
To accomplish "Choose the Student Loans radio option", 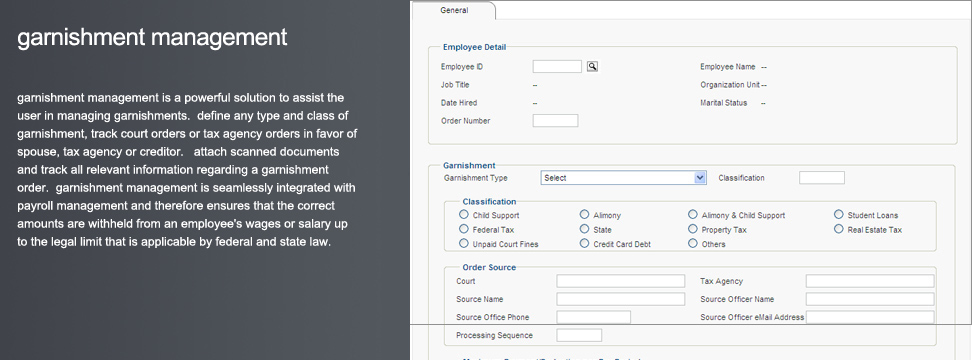I will [838, 214].
